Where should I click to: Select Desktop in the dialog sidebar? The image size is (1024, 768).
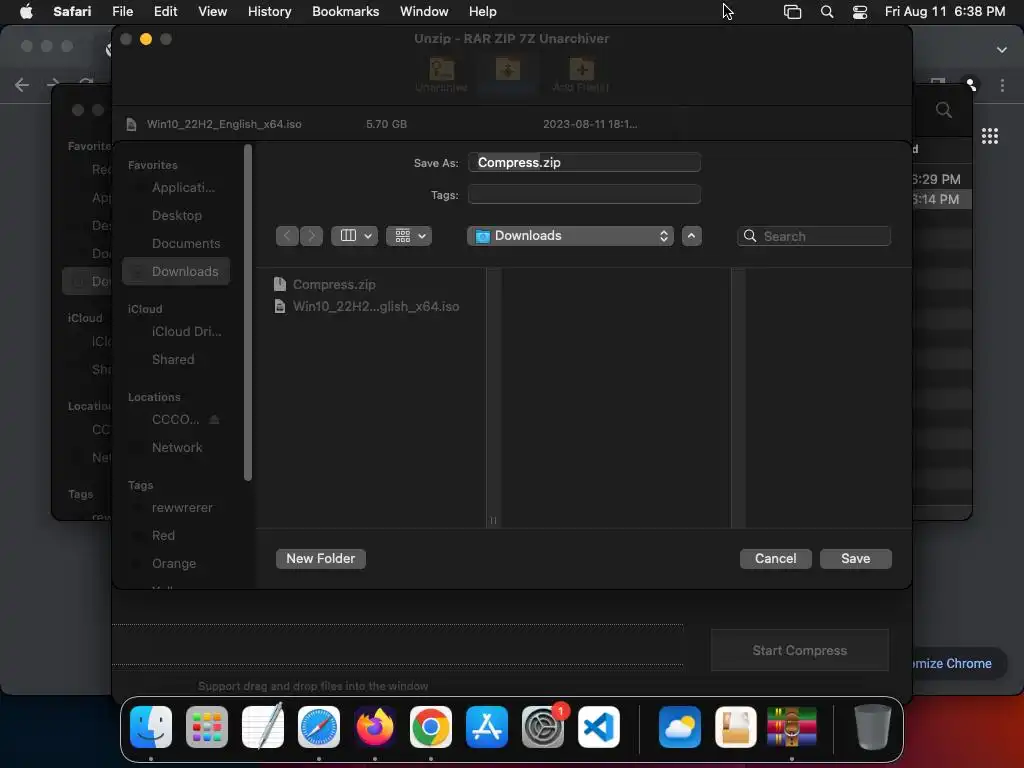tap(176, 216)
